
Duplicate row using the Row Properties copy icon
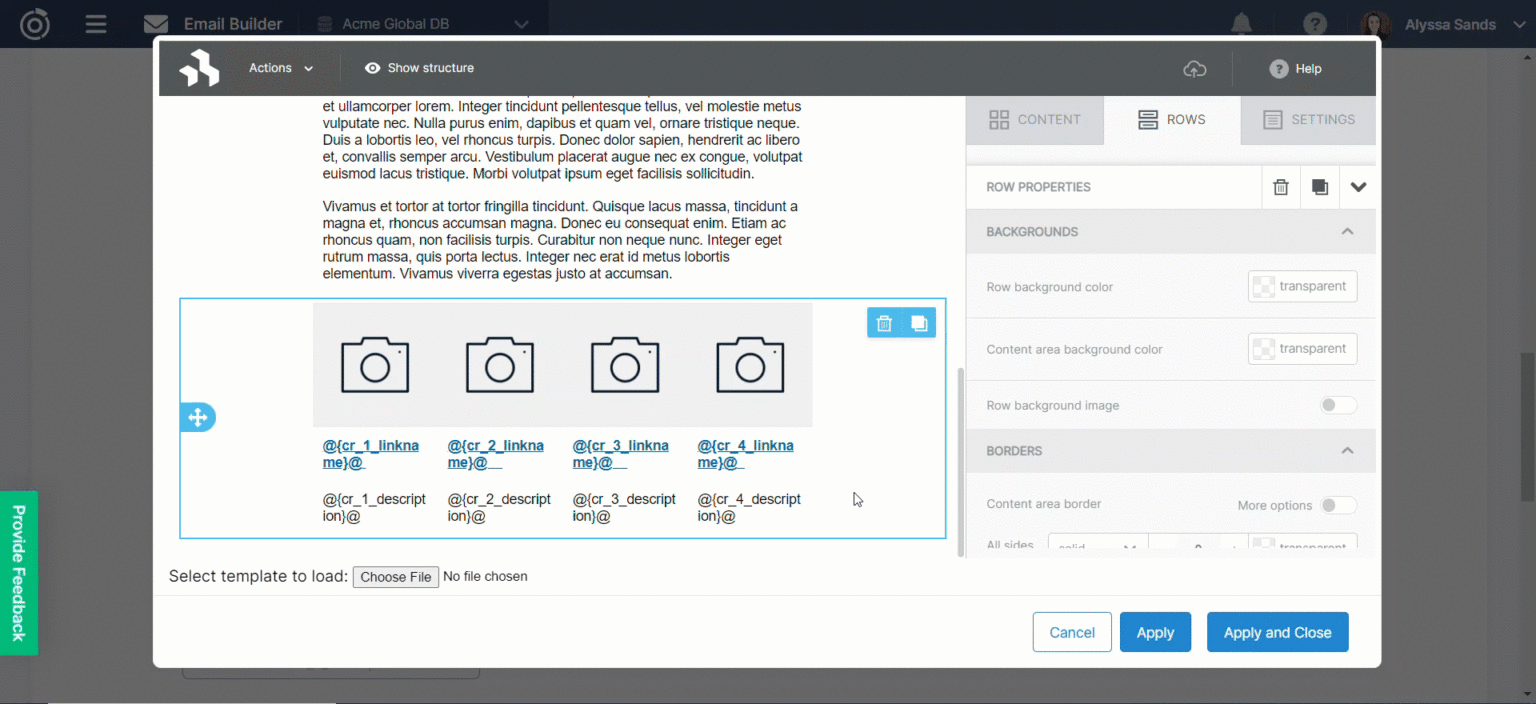tap(1319, 187)
